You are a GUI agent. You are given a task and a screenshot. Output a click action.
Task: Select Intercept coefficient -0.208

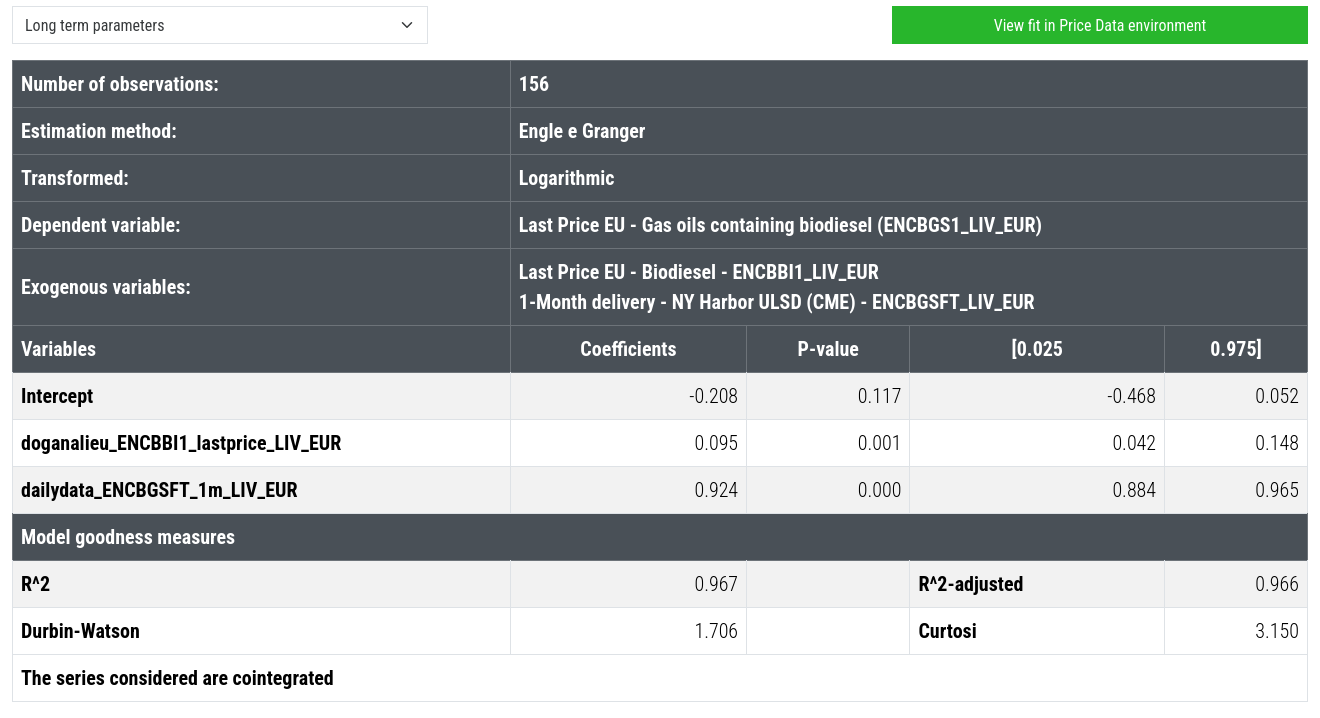(714, 396)
